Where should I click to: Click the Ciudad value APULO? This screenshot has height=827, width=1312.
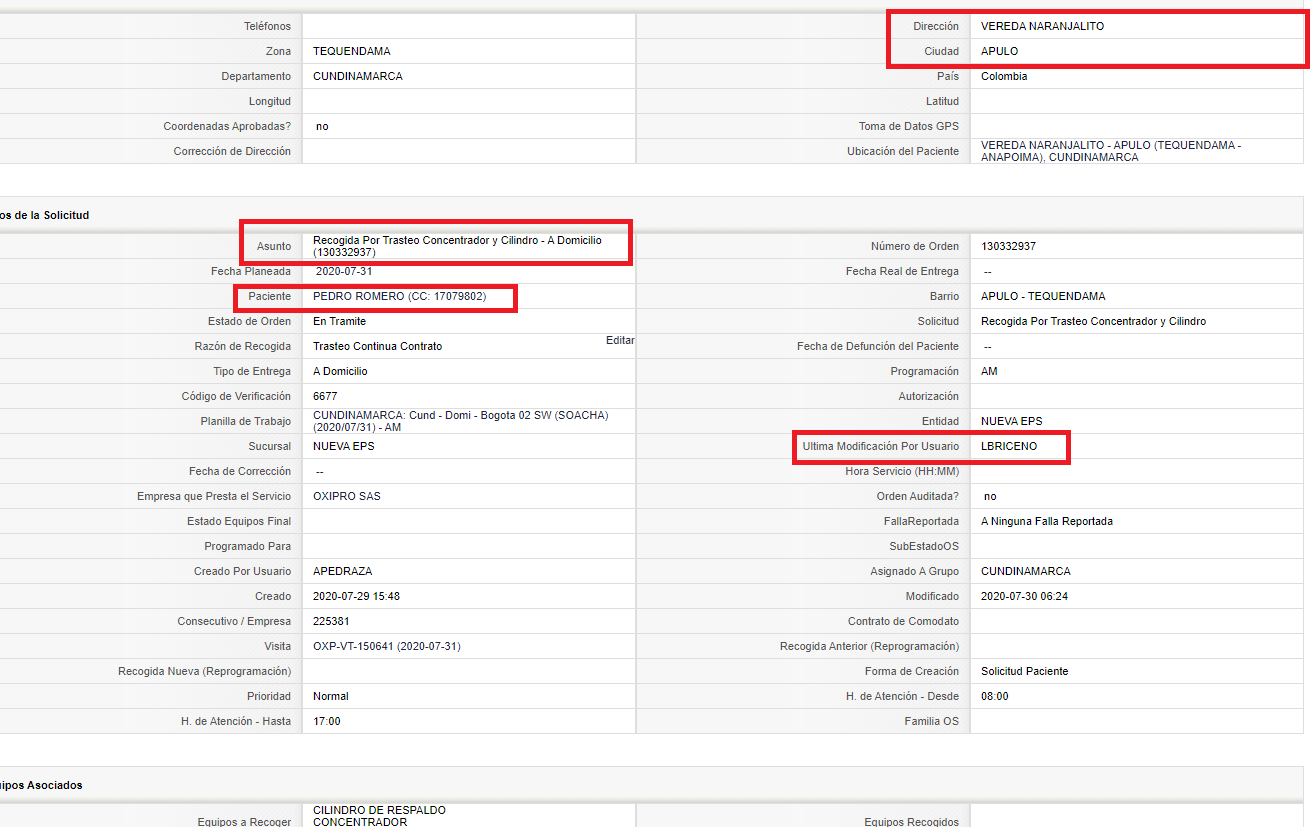pos(999,51)
